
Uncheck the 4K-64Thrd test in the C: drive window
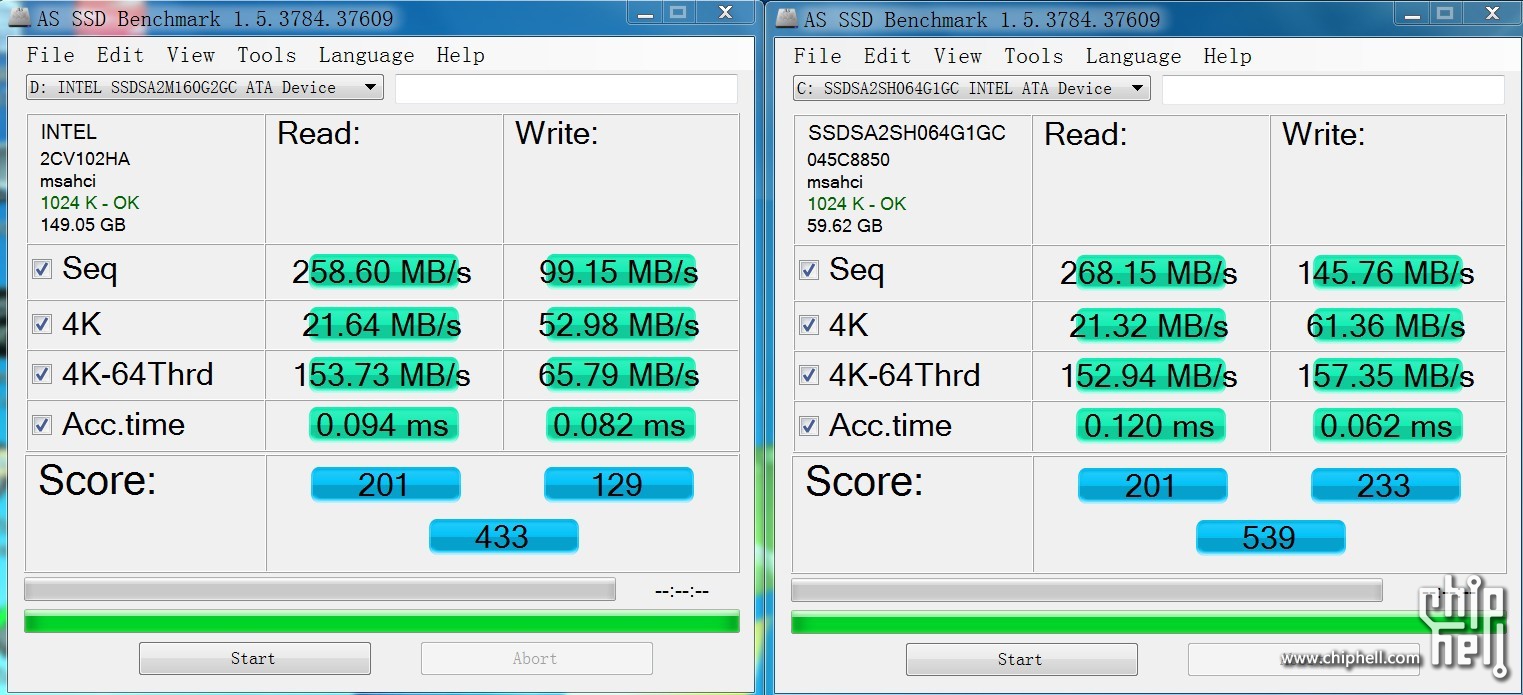tap(809, 375)
